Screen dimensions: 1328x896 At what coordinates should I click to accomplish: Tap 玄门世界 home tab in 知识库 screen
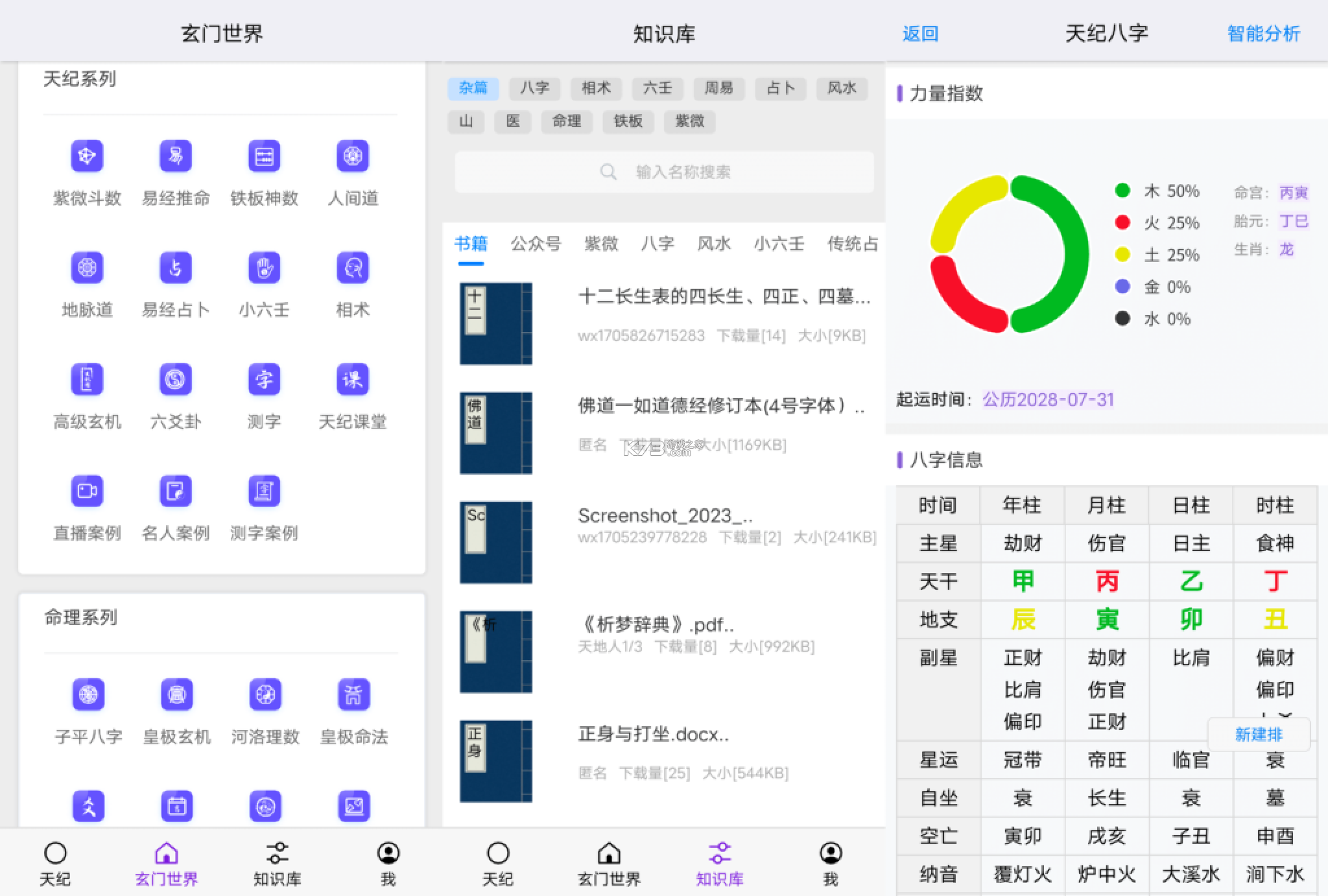pyautogui.click(x=609, y=864)
